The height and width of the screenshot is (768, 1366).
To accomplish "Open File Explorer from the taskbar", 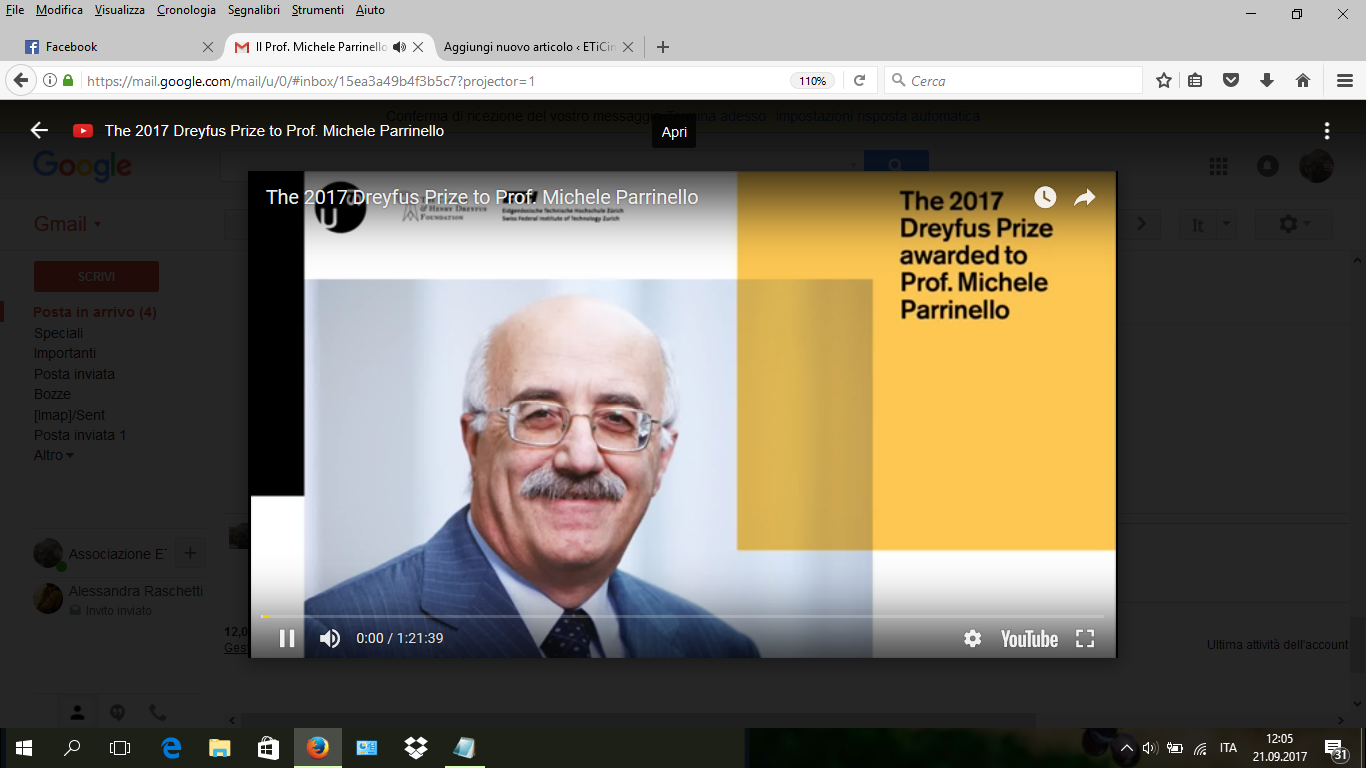I will tap(220, 748).
